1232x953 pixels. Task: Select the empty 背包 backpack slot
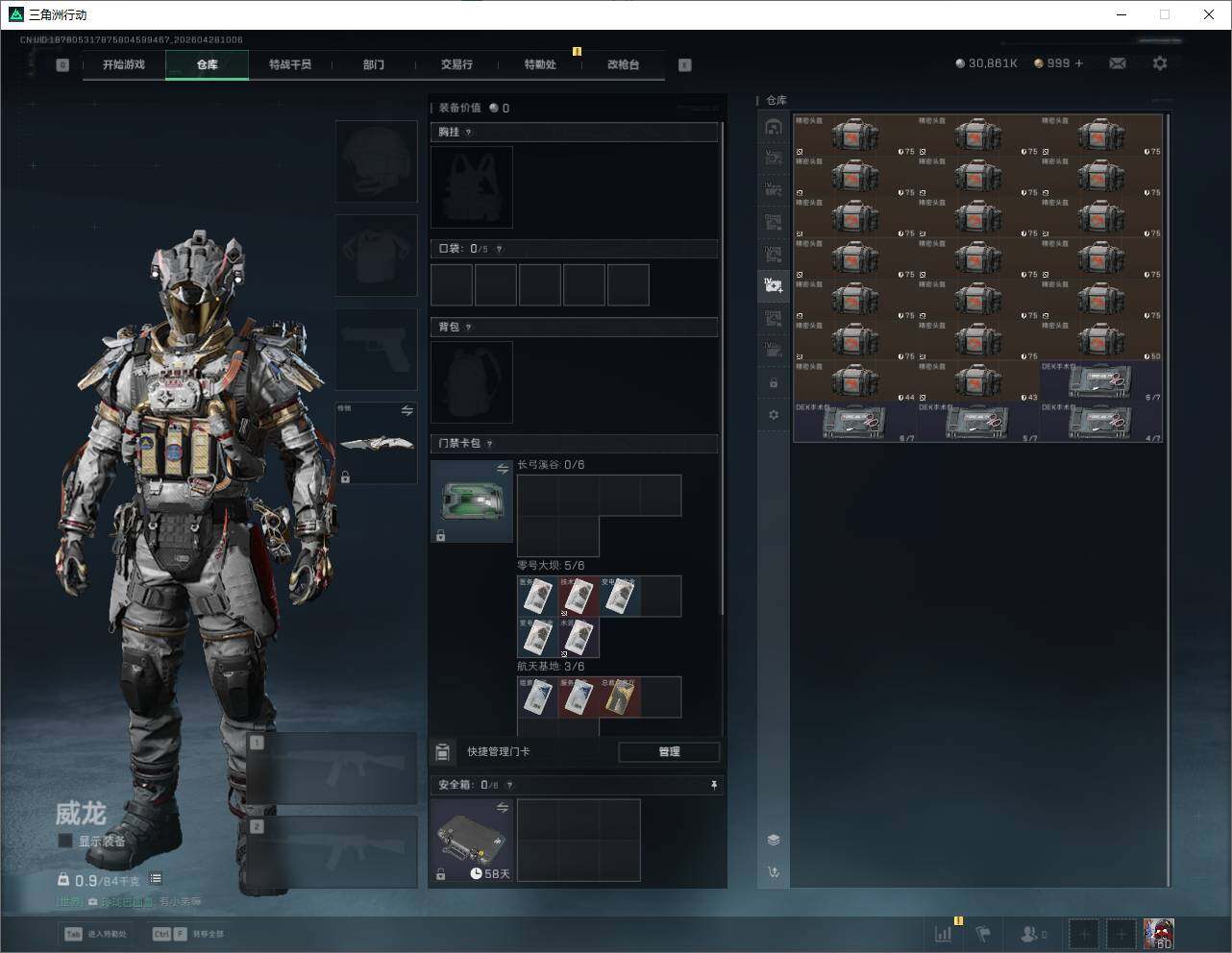click(x=472, y=382)
